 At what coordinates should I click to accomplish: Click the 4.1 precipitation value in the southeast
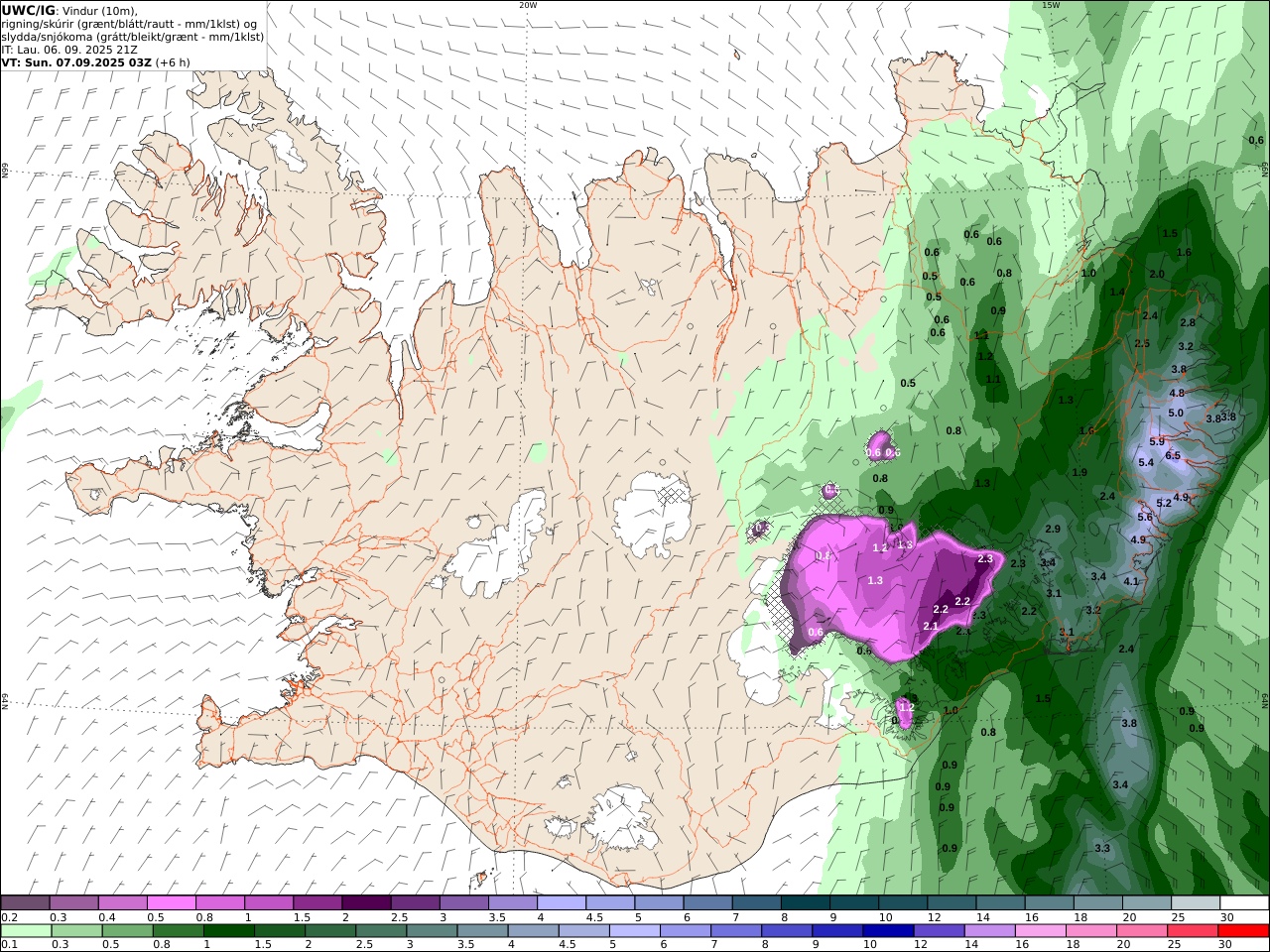[1132, 581]
